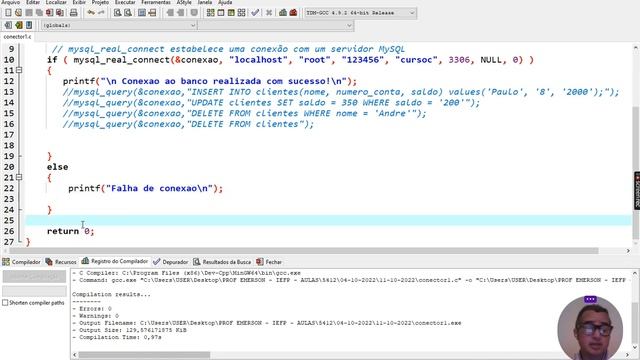Image resolution: width=640 pixels, height=360 pixels.
Task: Switch to the Compilador tab
Action: (x=22, y=262)
